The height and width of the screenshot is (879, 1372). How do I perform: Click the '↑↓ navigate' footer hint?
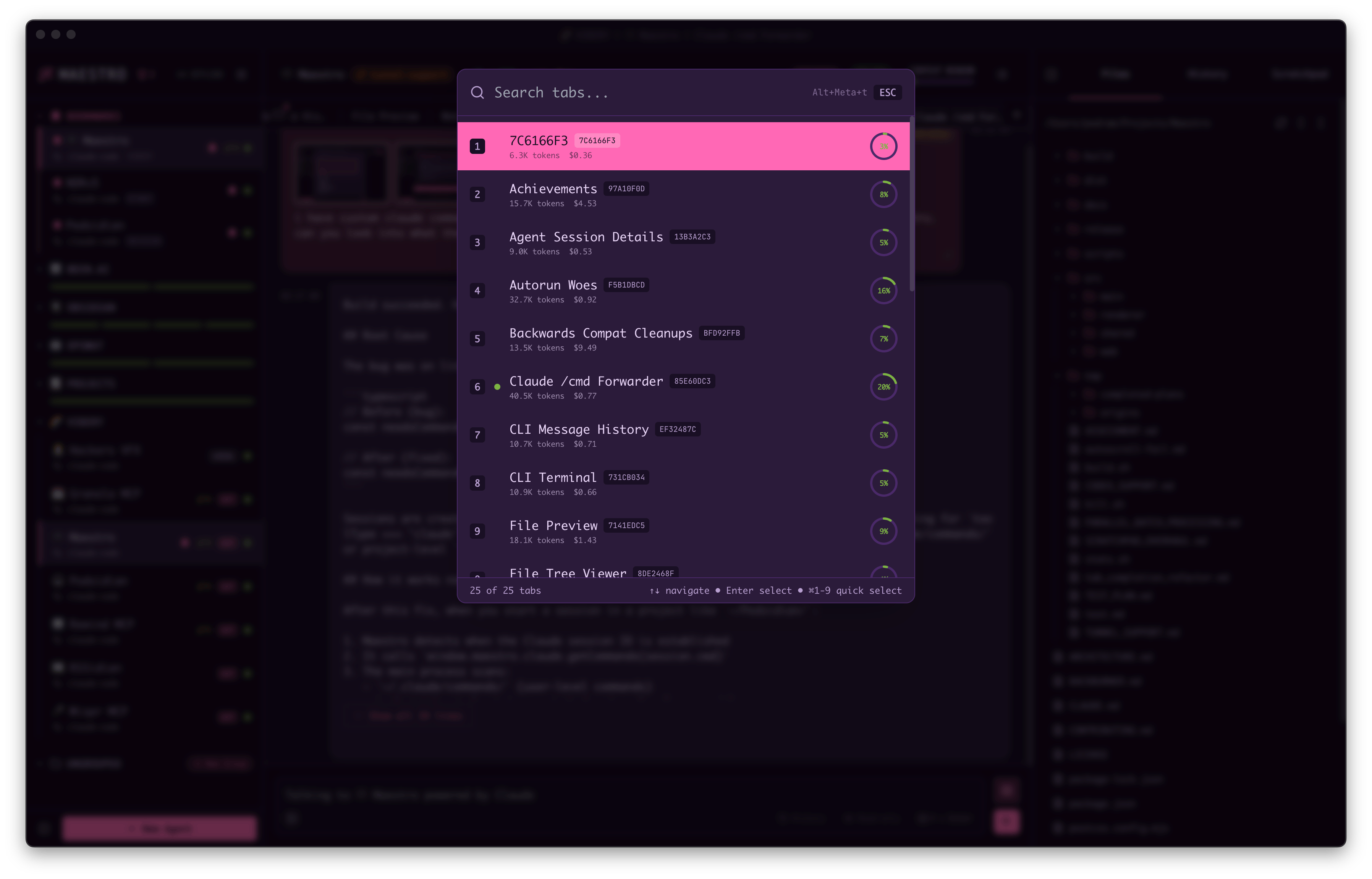click(680, 591)
